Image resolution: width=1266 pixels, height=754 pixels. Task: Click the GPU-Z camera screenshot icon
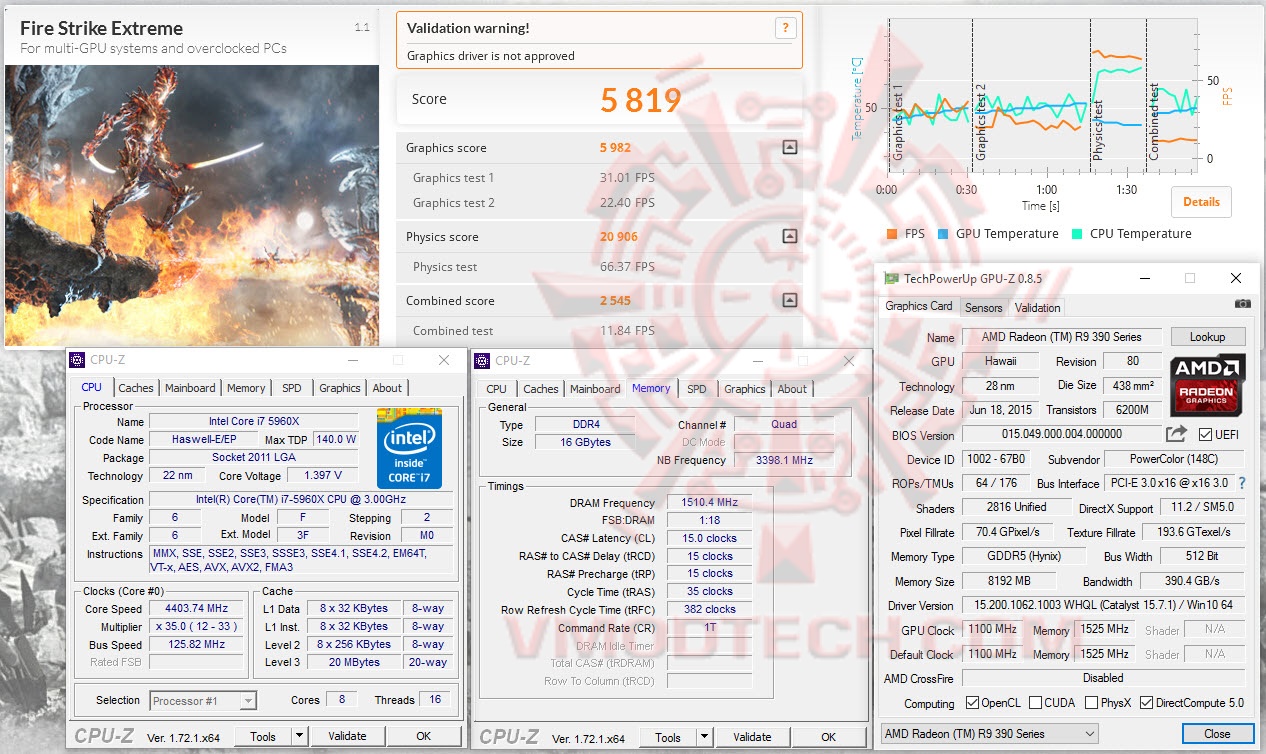[1242, 304]
